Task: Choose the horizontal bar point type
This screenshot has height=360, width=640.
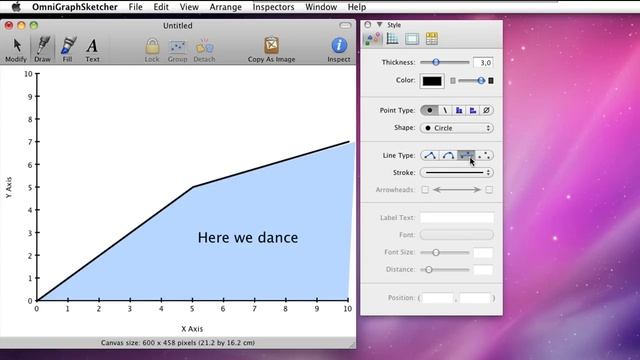Action: (x=473, y=110)
